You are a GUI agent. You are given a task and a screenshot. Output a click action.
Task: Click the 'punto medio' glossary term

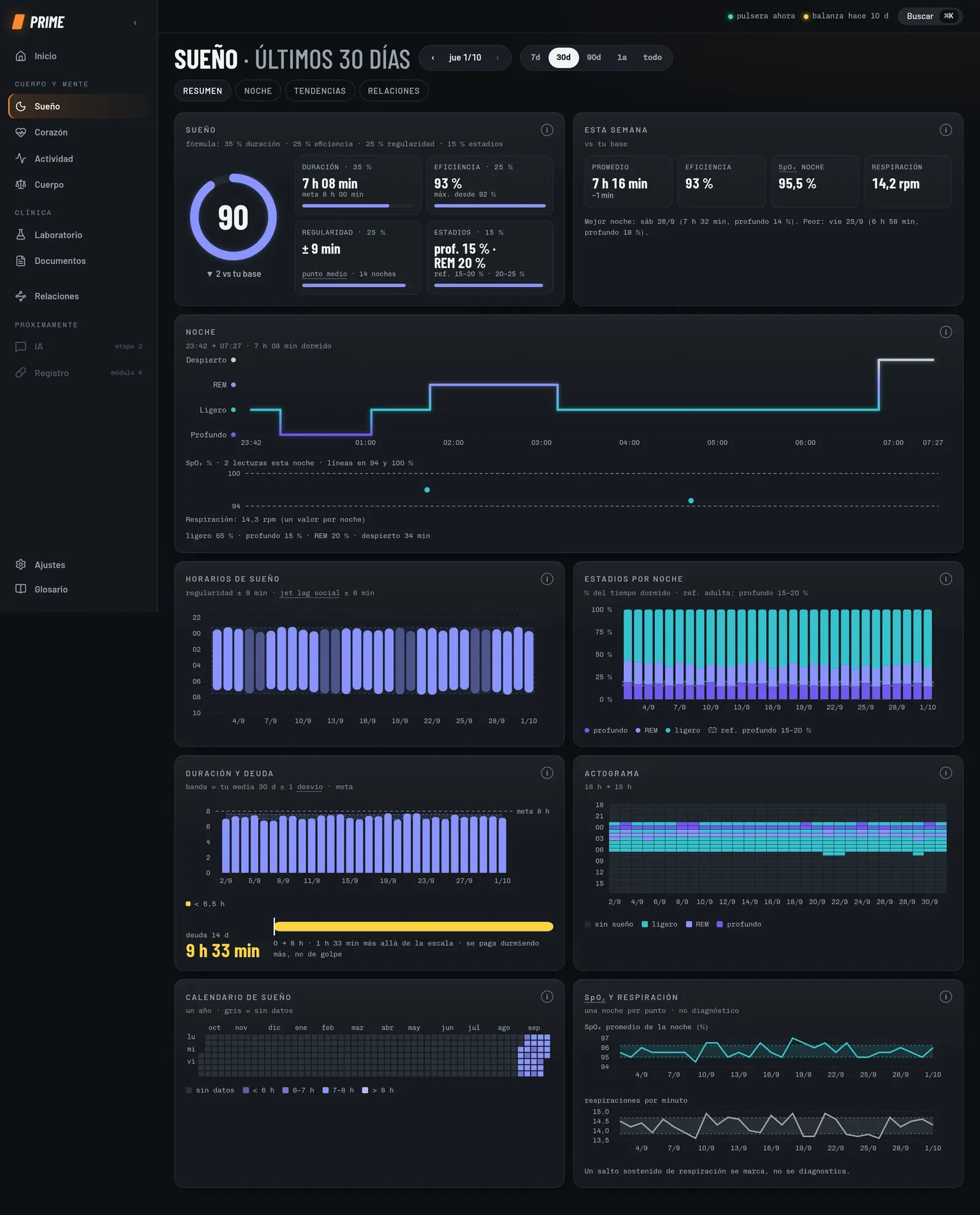tap(325, 274)
